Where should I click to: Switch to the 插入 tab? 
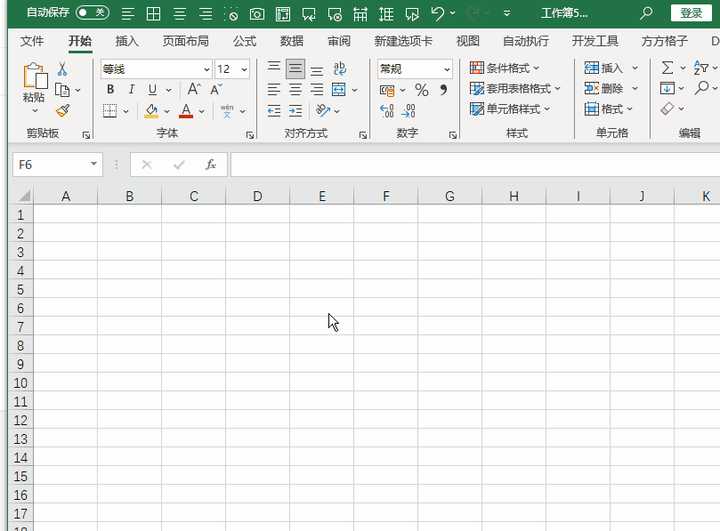[127, 41]
